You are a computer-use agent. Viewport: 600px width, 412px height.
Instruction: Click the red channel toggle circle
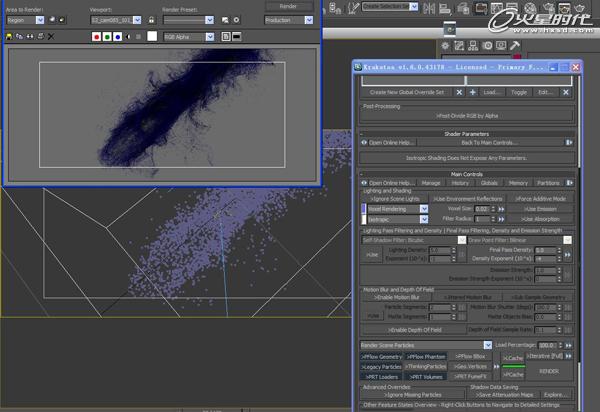(95, 36)
